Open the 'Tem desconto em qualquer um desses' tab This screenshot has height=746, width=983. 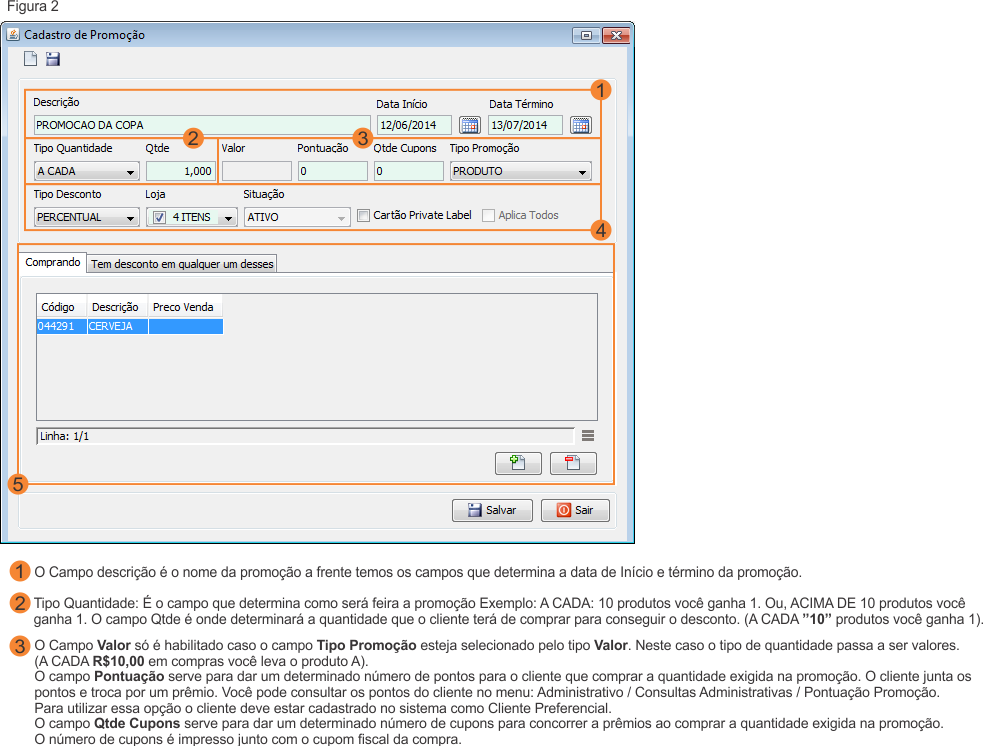pyautogui.click(x=182, y=264)
